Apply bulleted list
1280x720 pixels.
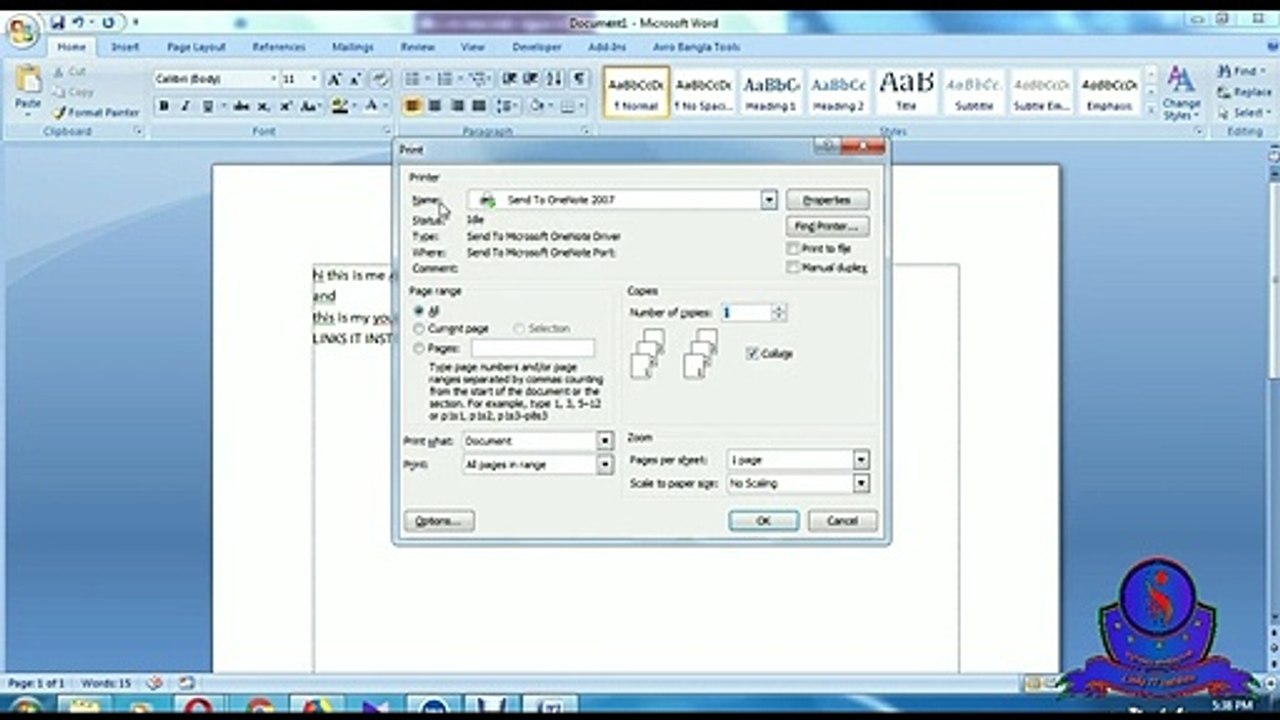[x=411, y=79]
